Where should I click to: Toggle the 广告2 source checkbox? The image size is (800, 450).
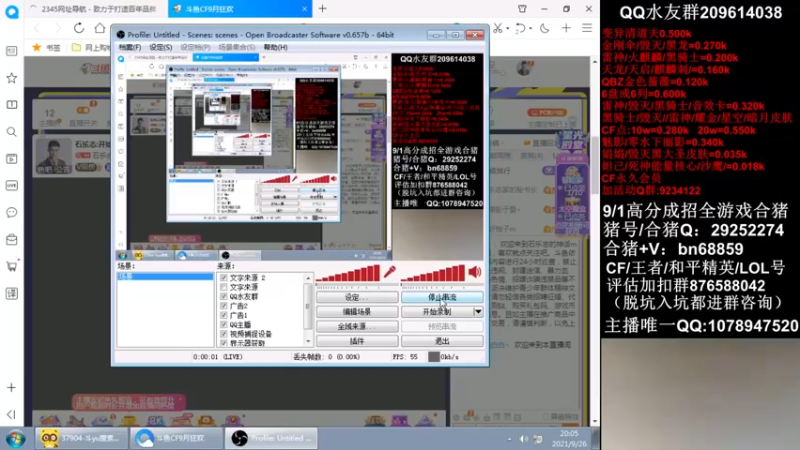pos(223,306)
